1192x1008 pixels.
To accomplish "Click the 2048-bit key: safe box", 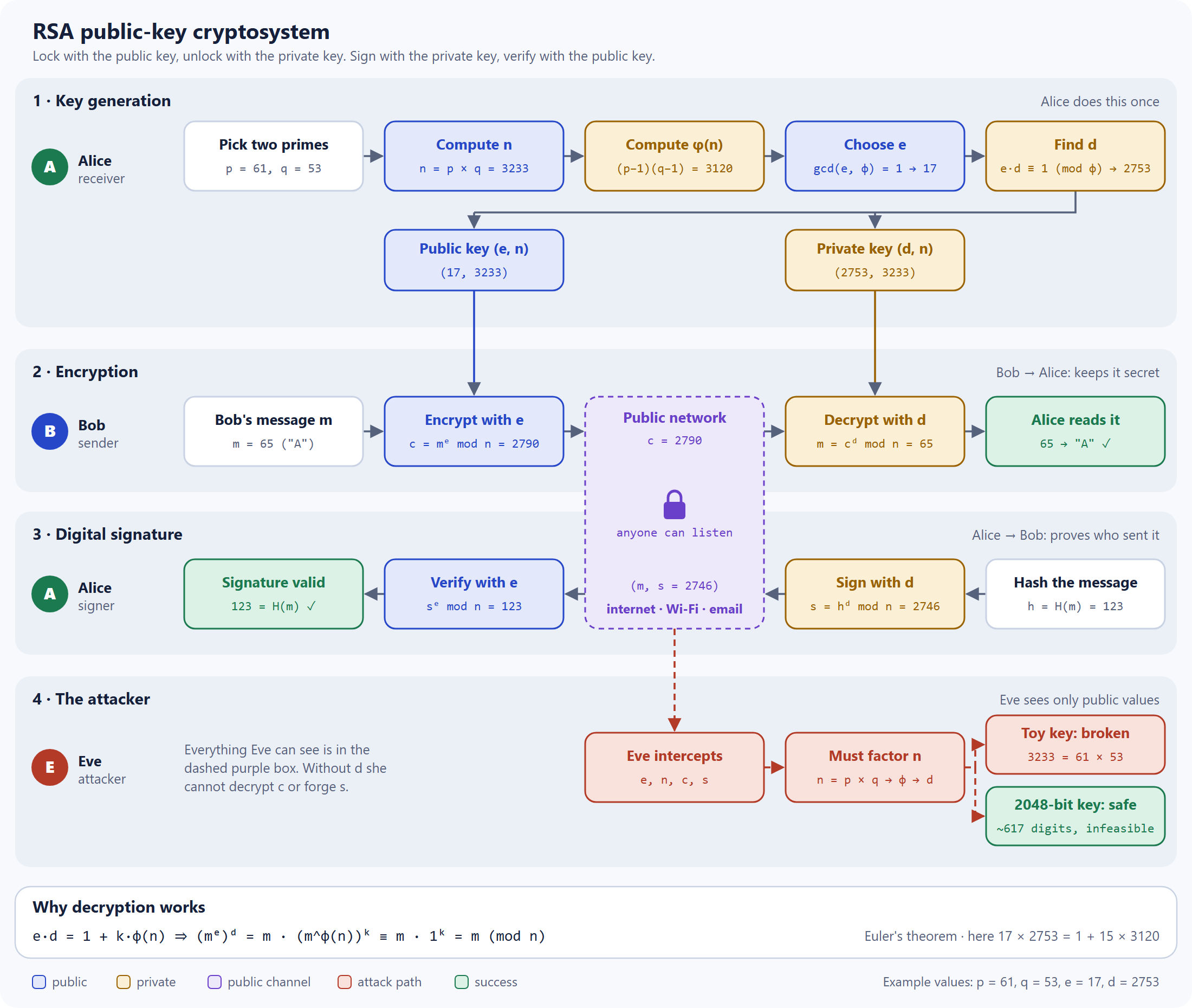I will pyautogui.click(x=1076, y=816).
